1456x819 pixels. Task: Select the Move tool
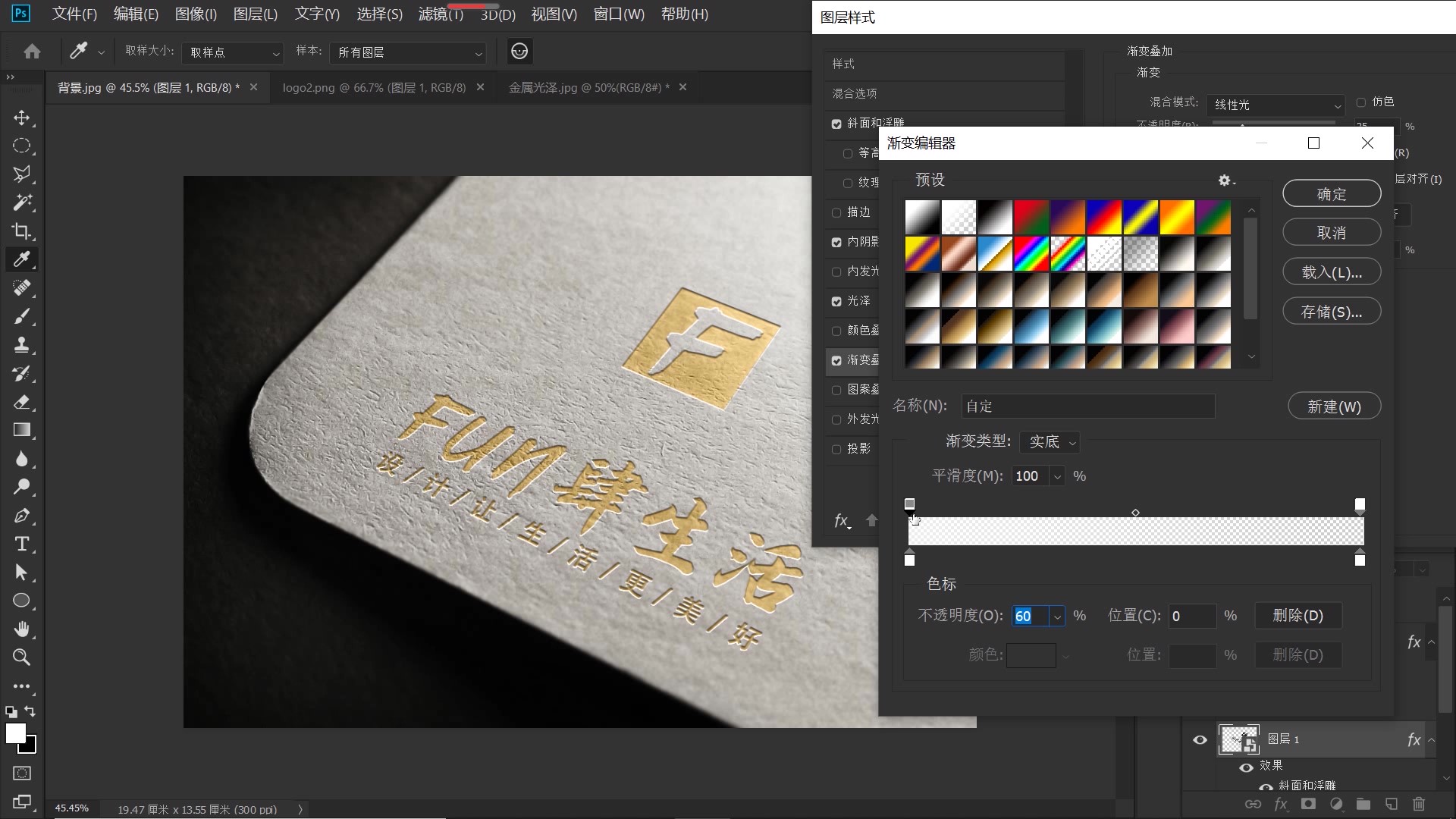(22, 118)
